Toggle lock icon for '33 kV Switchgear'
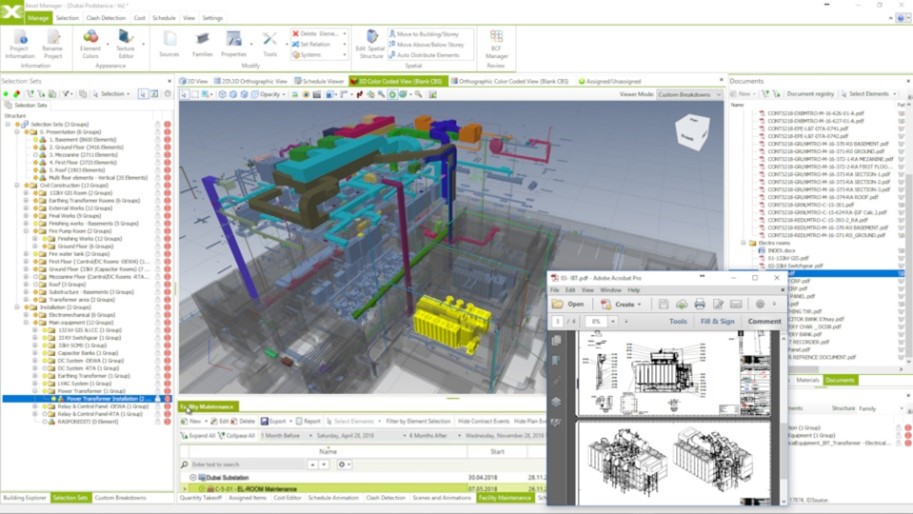The image size is (913, 514). 158,338
